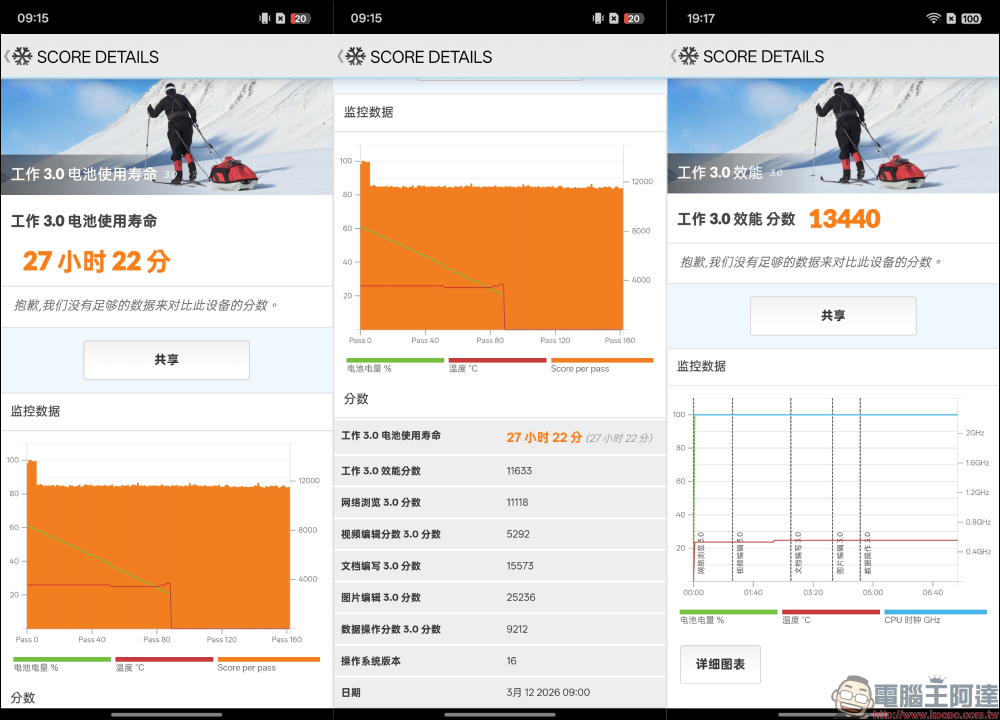The height and width of the screenshot is (720, 1000).
Task: Tap the back arrow on the left SCORE DETAILS screen
Action: [8, 57]
